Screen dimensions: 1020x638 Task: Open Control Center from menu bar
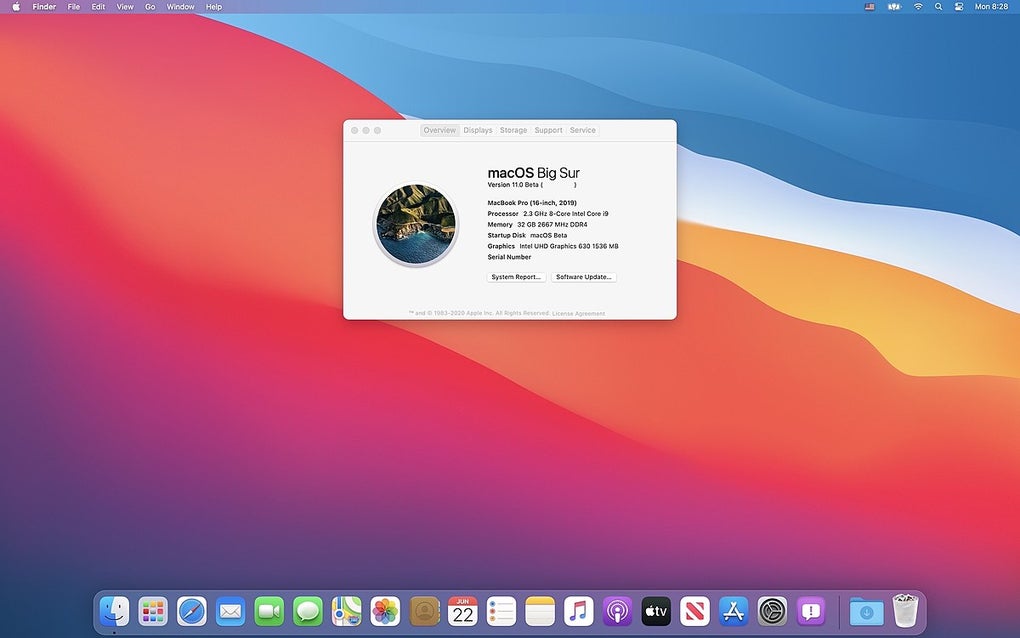coord(958,7)
